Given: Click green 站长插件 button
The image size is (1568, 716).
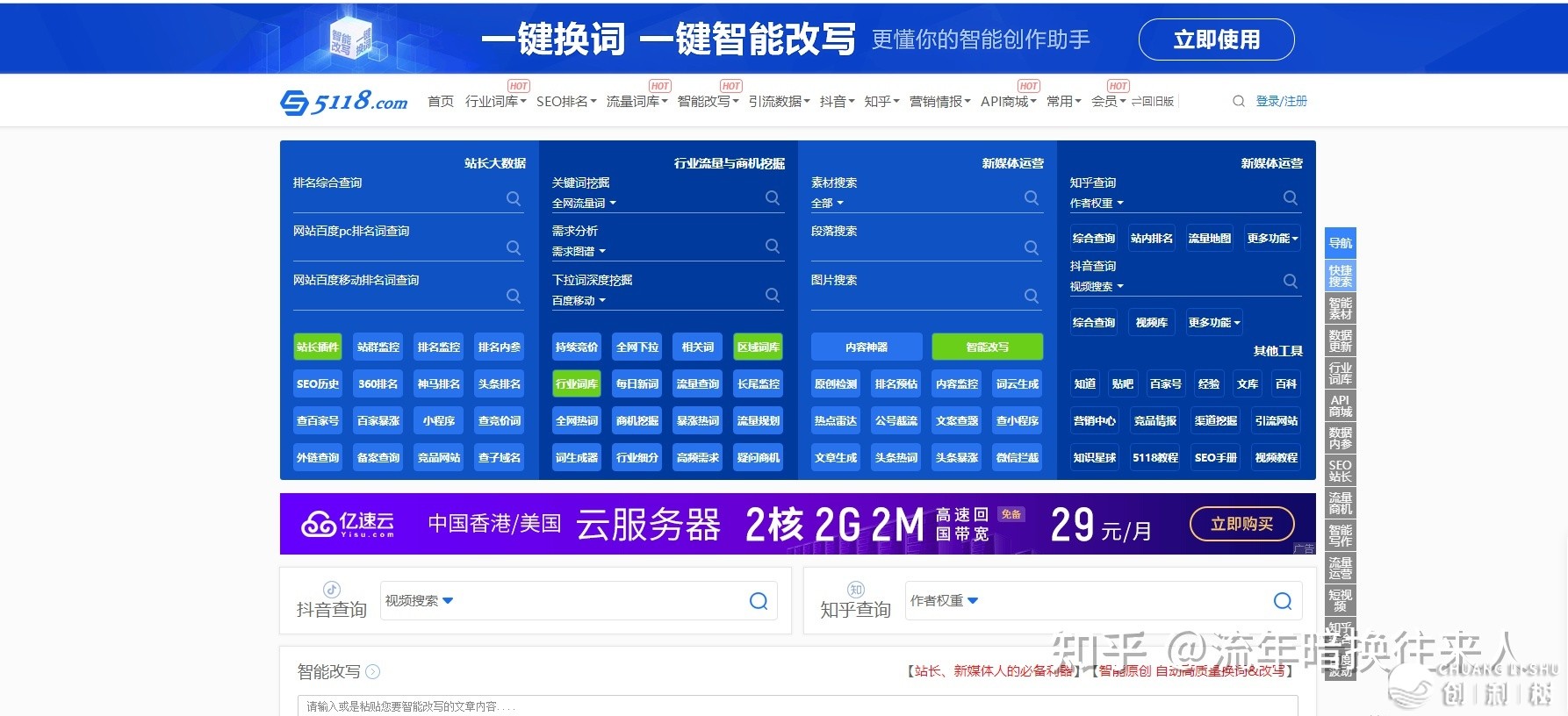Looking at the screenshot, I should 318,347.
